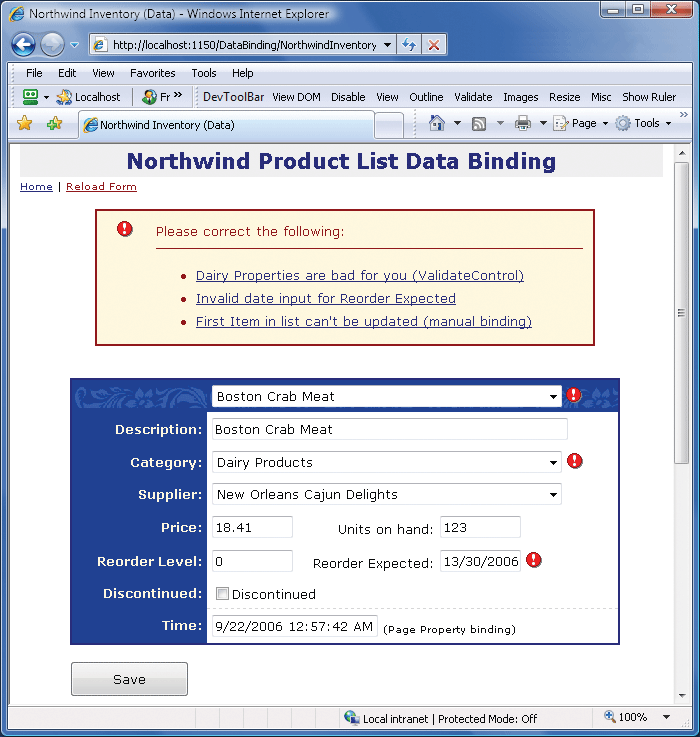
Task: Click the Units on hand field
Action: click(480, 527)
